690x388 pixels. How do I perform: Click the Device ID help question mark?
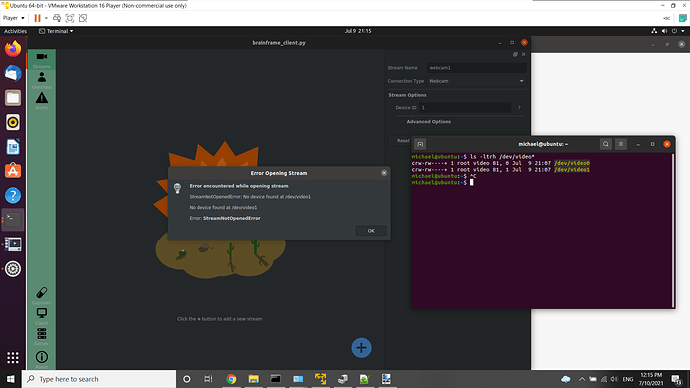(x=519, y=108)
